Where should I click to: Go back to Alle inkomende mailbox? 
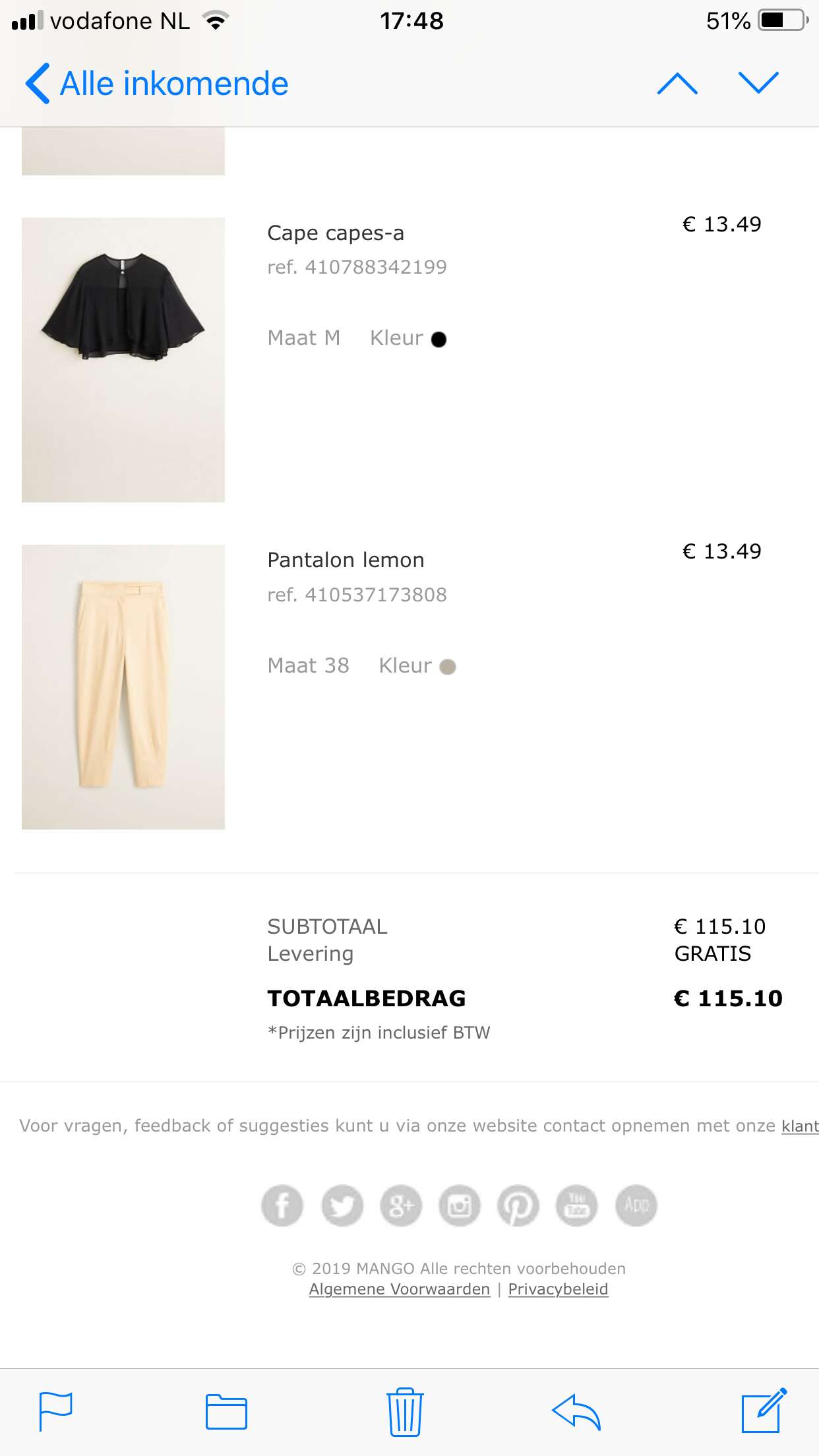tap(157, 84)
